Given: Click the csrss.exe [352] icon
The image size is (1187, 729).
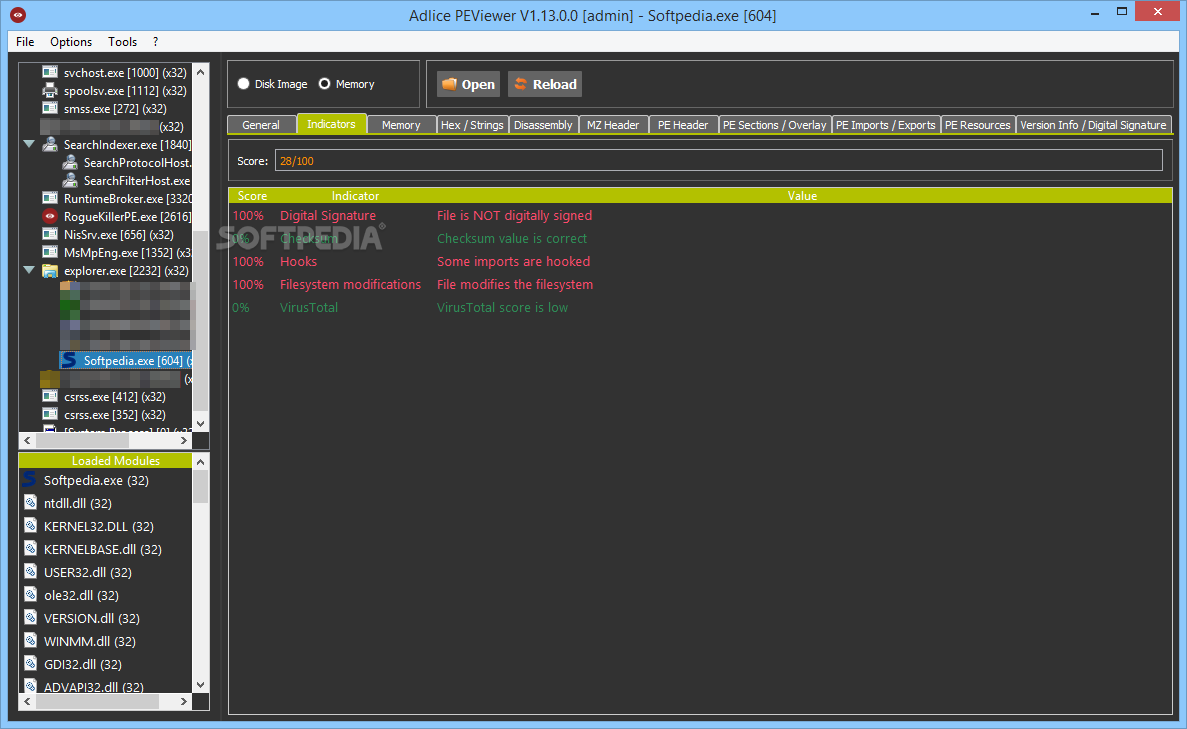Looking at the screenshot, I should click(x=50, y=414).
